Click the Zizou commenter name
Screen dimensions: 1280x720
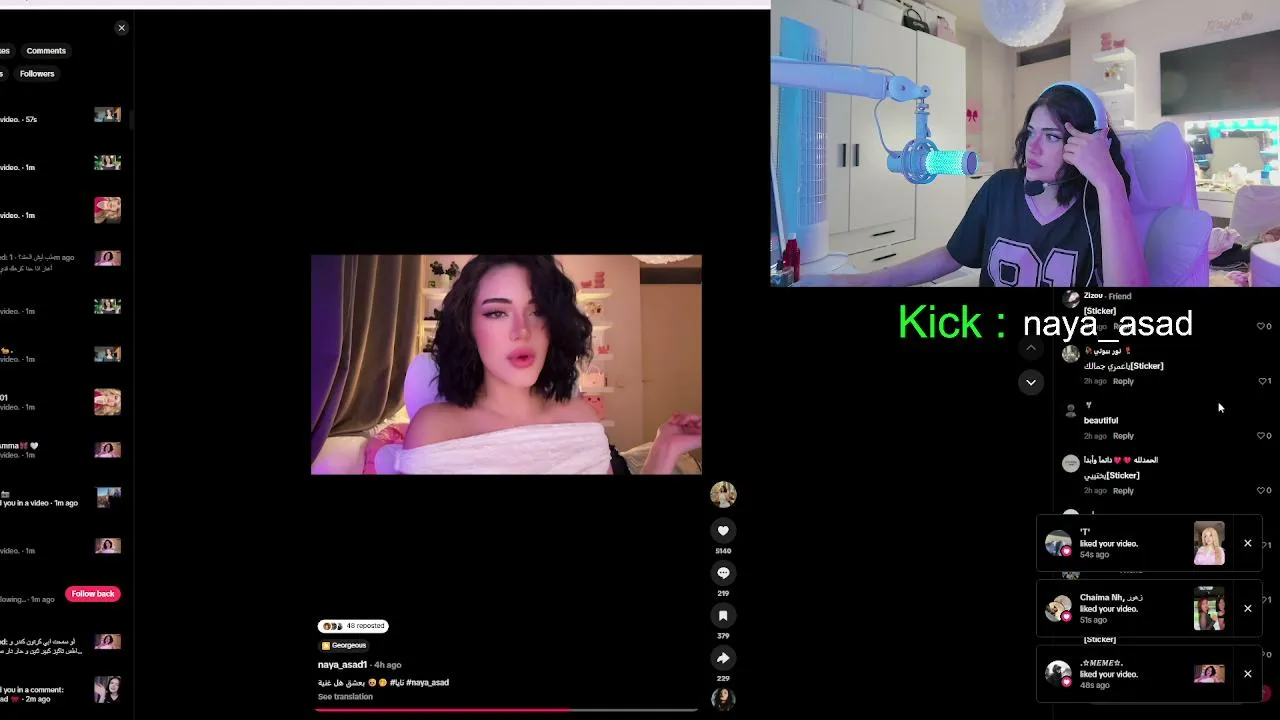[1093, 296]
